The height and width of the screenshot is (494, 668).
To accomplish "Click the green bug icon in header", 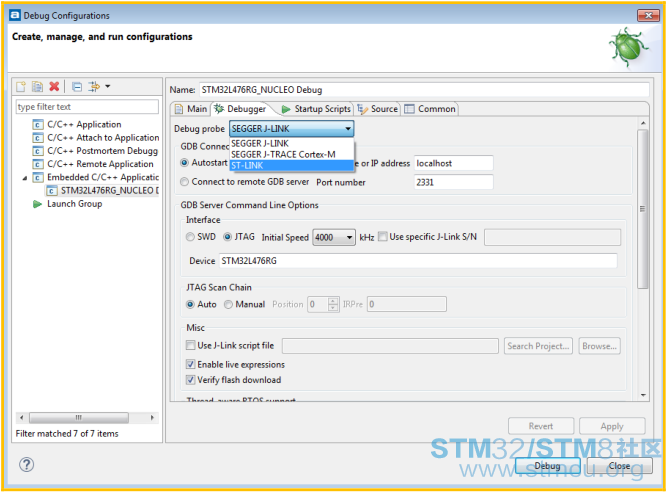I will [x=628, y=47].
